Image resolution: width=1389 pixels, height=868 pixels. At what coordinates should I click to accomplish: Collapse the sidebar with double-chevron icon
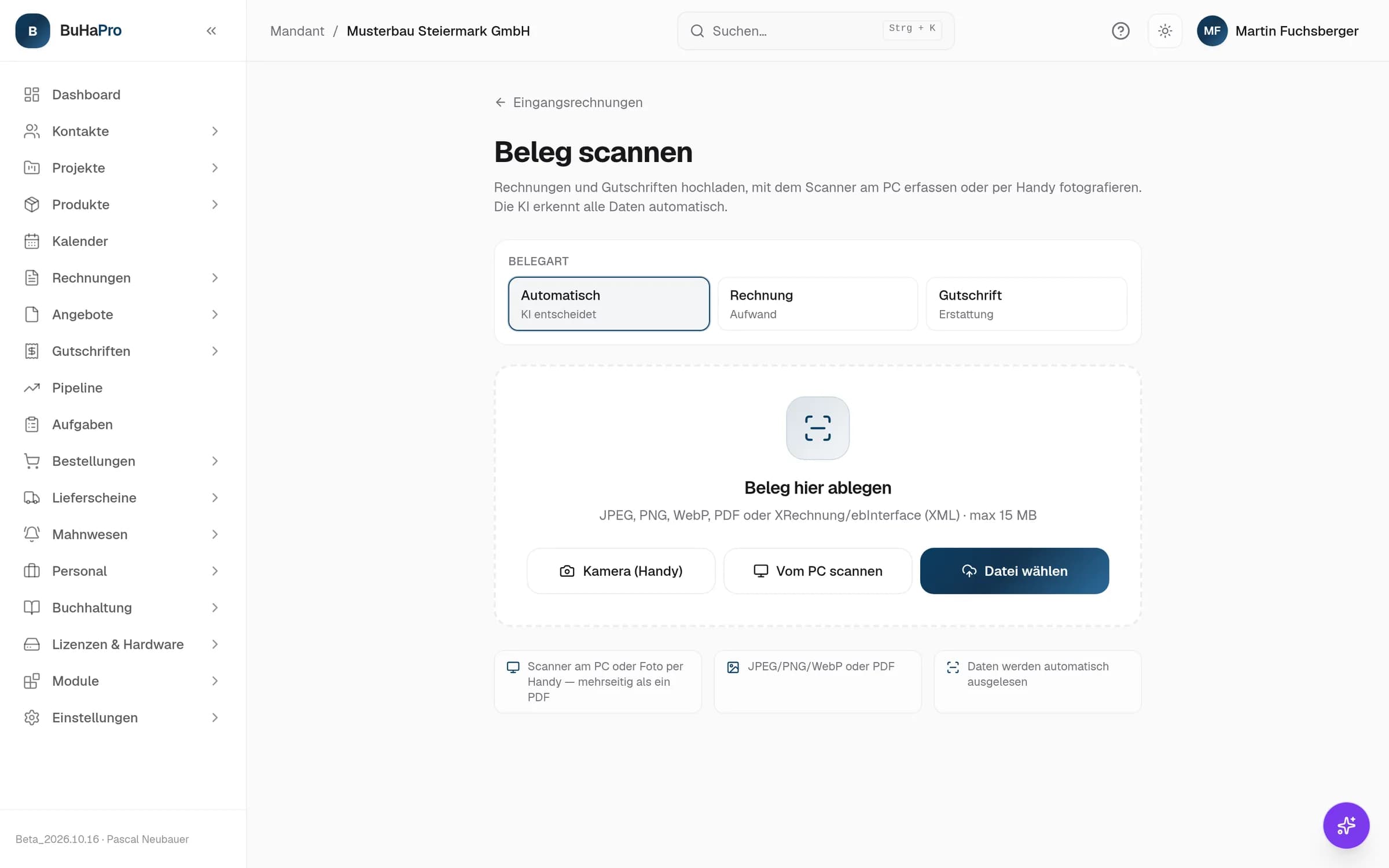pos(211,31)
